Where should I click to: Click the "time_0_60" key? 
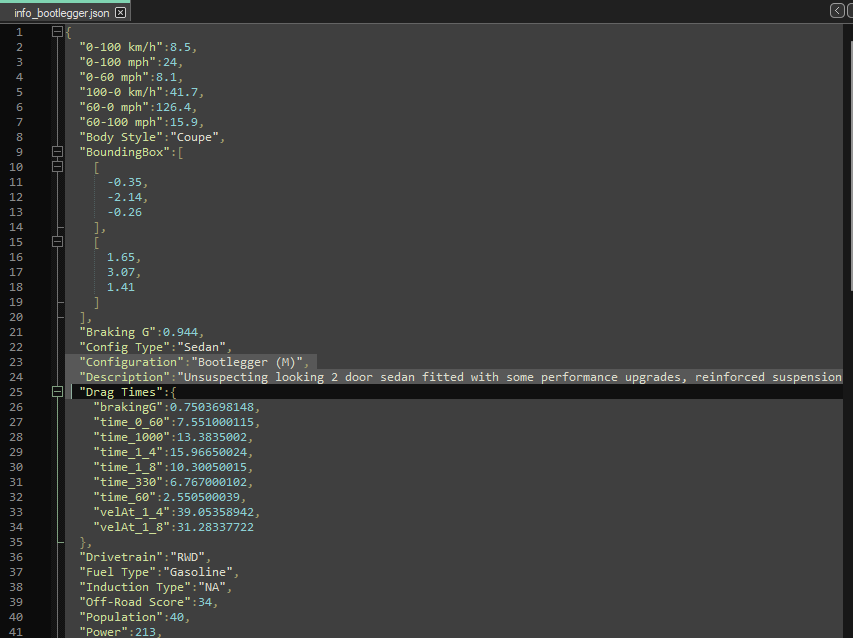132,422
